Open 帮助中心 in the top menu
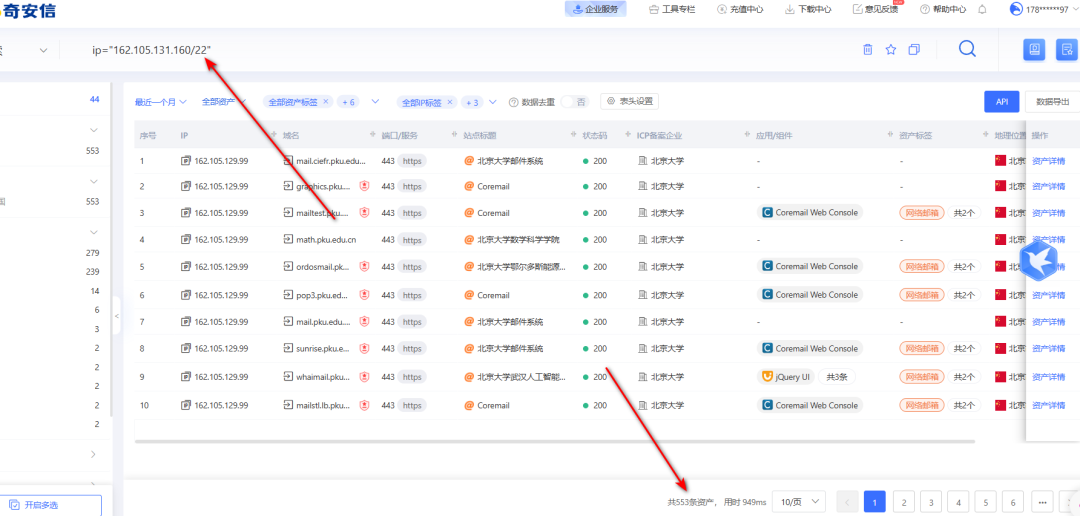 pos(944,10)
